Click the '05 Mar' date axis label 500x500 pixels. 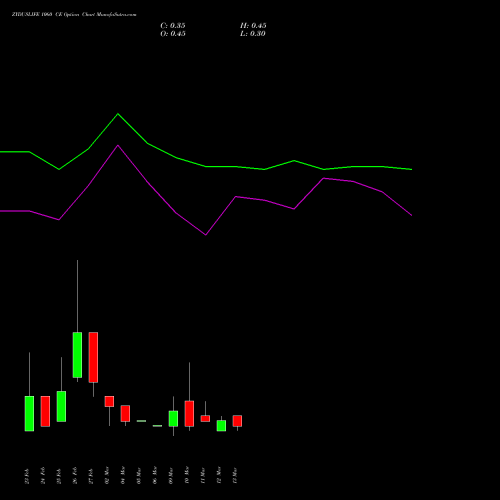[139, 475]
